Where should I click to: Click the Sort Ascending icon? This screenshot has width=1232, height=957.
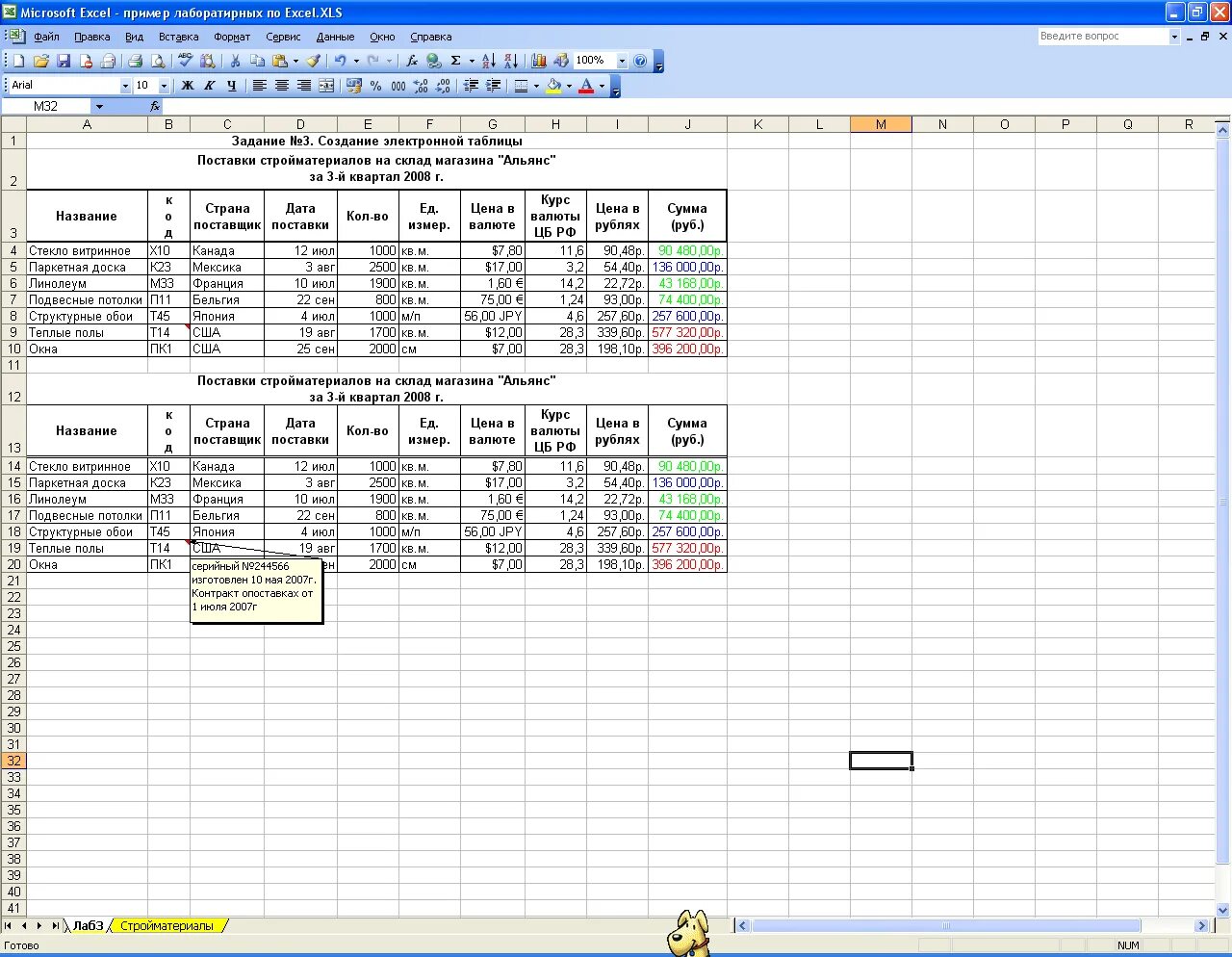[x=488, y=61]
